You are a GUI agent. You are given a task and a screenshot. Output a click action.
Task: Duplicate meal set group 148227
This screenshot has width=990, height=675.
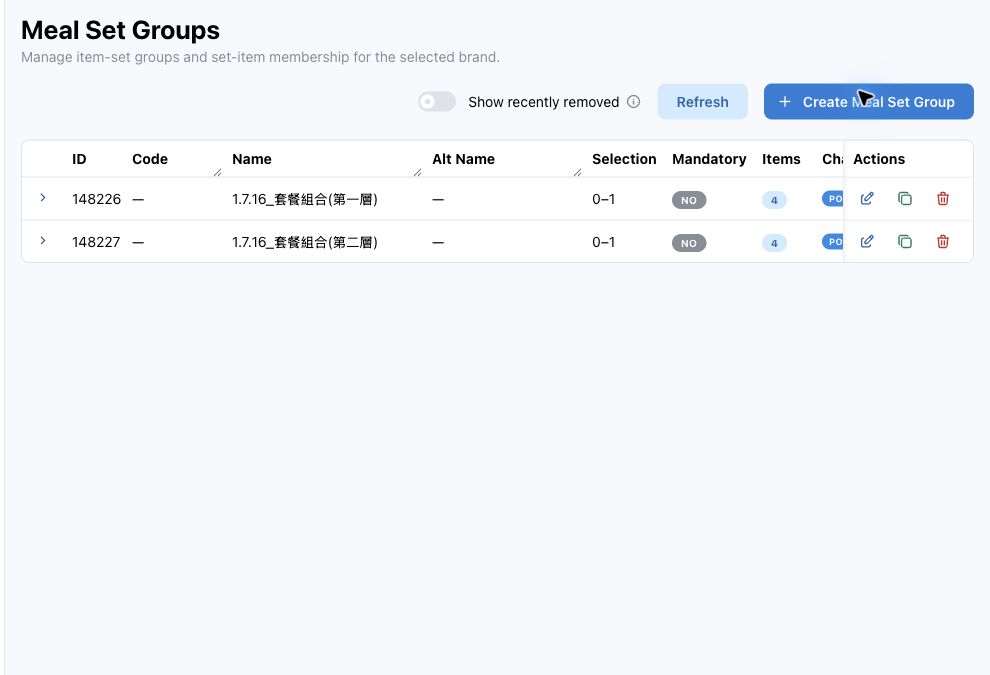point(905,242)
